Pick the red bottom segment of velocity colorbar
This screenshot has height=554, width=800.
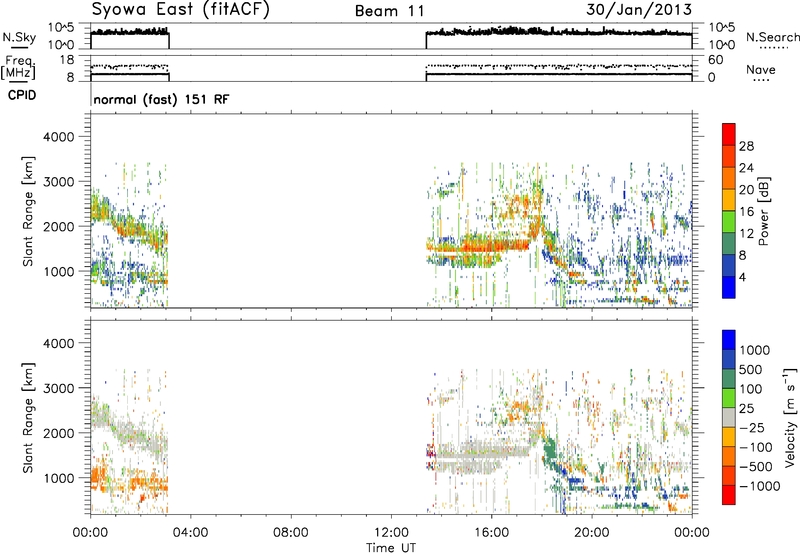tap(729, 495)
